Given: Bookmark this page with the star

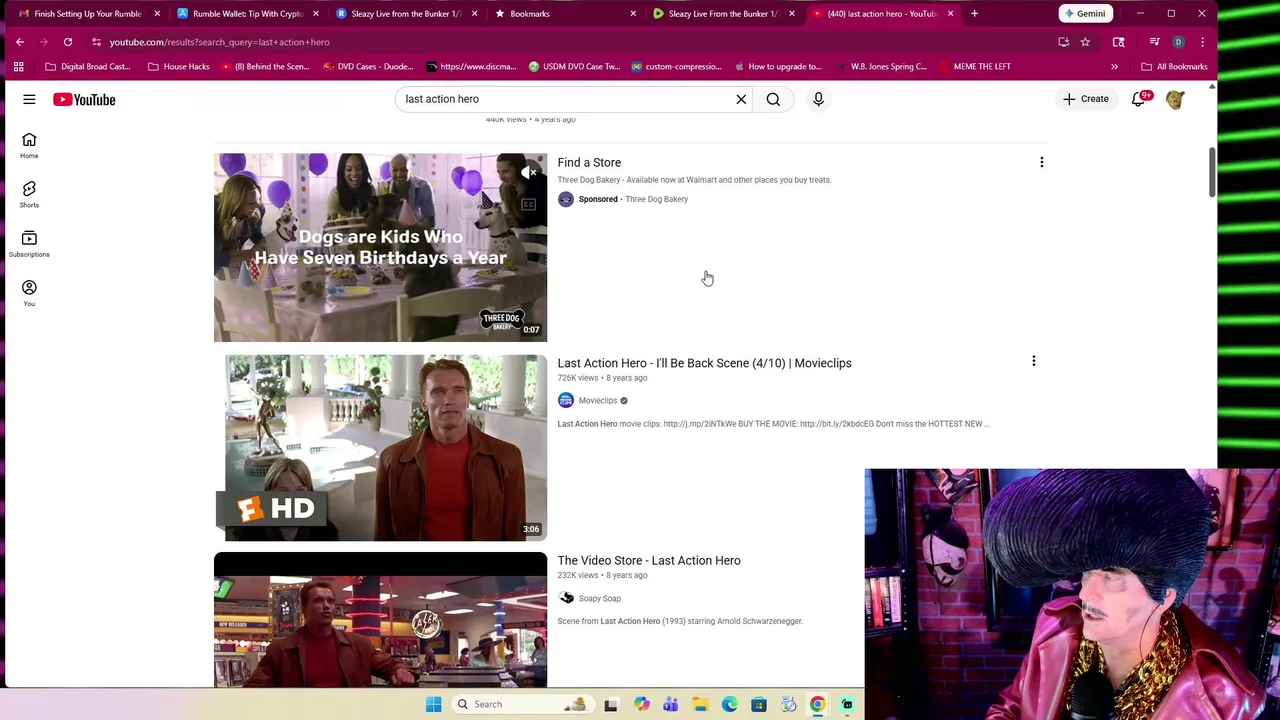Looking at the screenshot, I should click(1085, 42).
